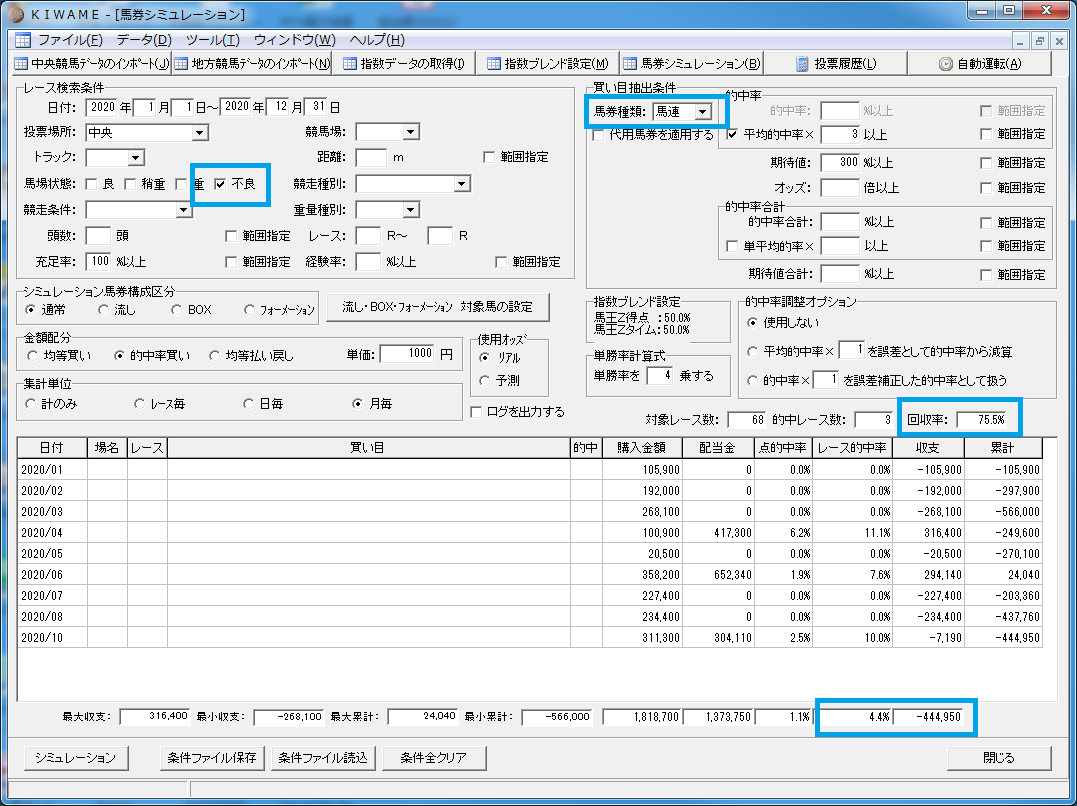The image size is (1077, 806).
Task: Select 計のみ aggregation unit
Action: (30, 404)
